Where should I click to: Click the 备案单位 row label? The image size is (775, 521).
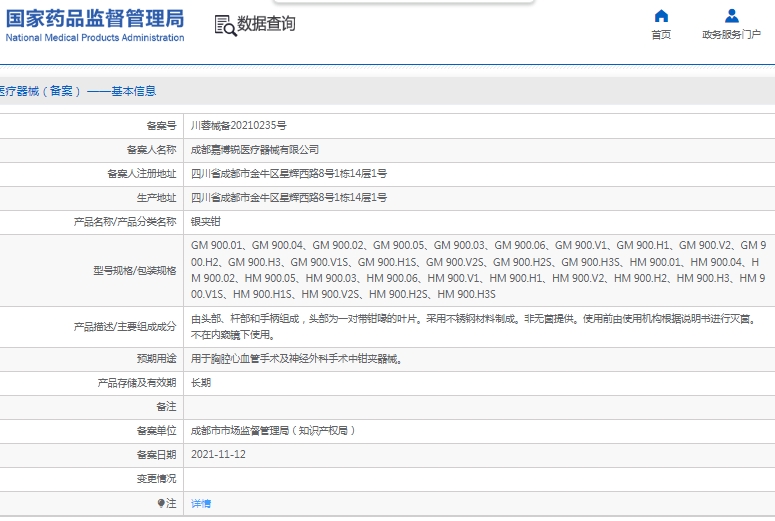[156, 431]
